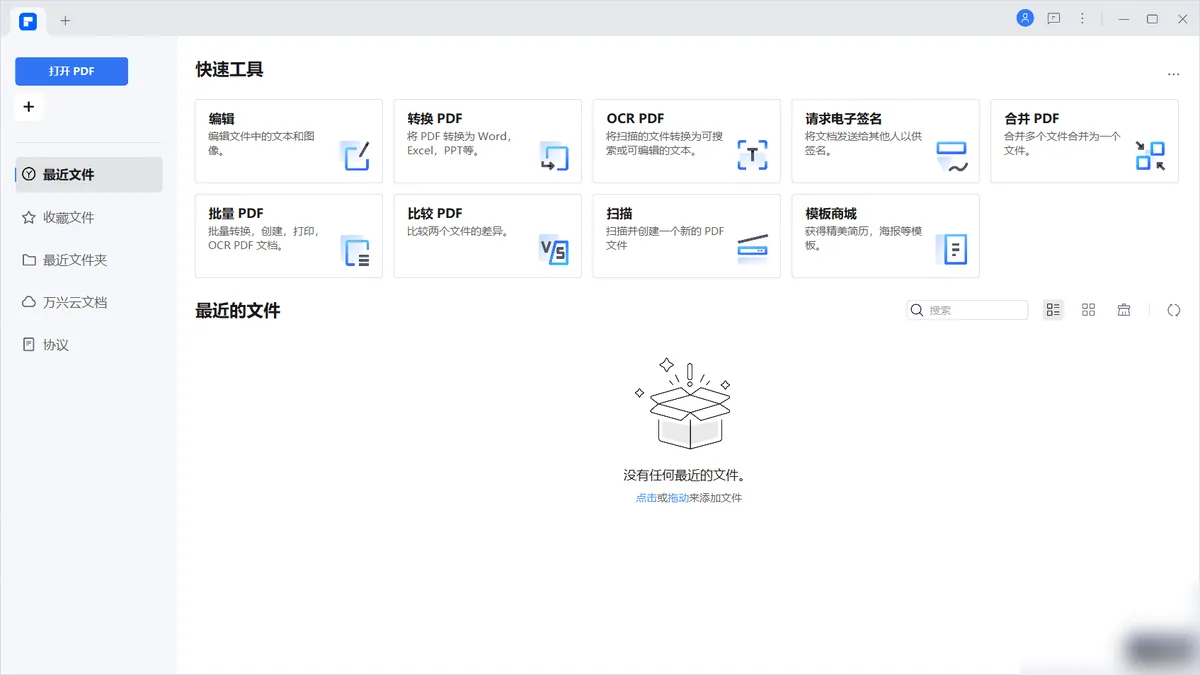Open the 转换 PDF tool card
The height and width of the screenshot is (675, 1200).
pos(487,141)
